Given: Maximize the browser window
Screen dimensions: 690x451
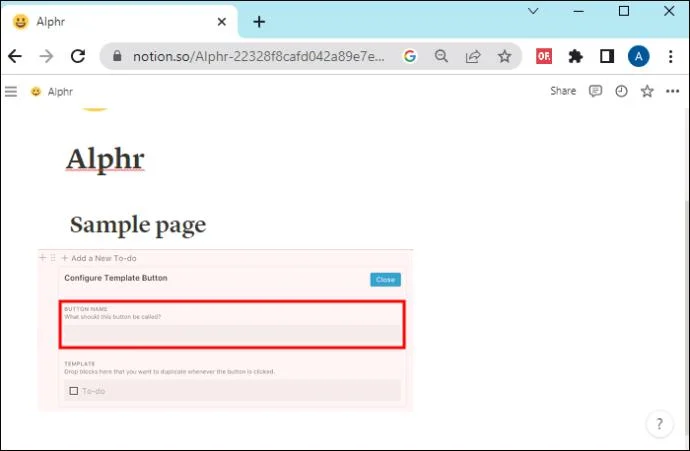Looking at the screenshot, I should (x=624, y=11).
